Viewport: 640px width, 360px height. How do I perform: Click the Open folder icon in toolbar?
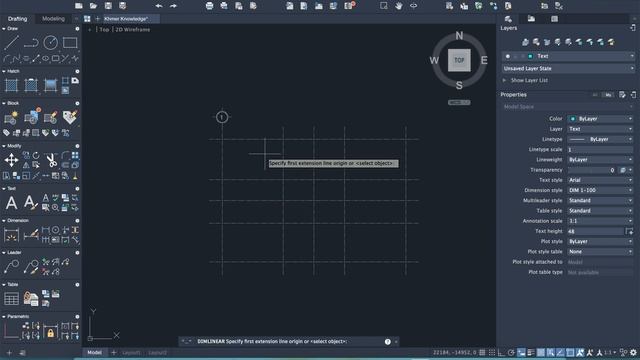[93, 6]
